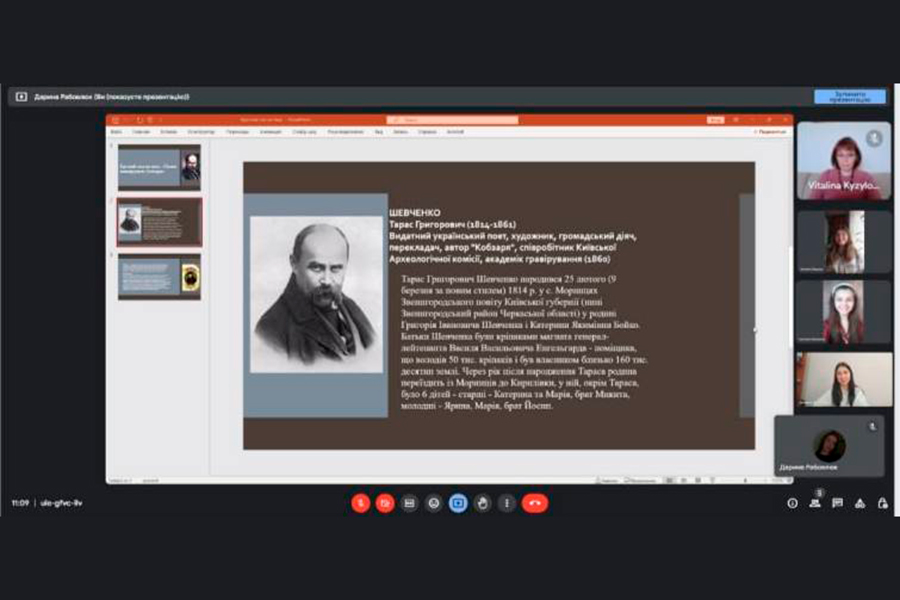Open the Конструктор ribbon tab

tap(201, 132)
